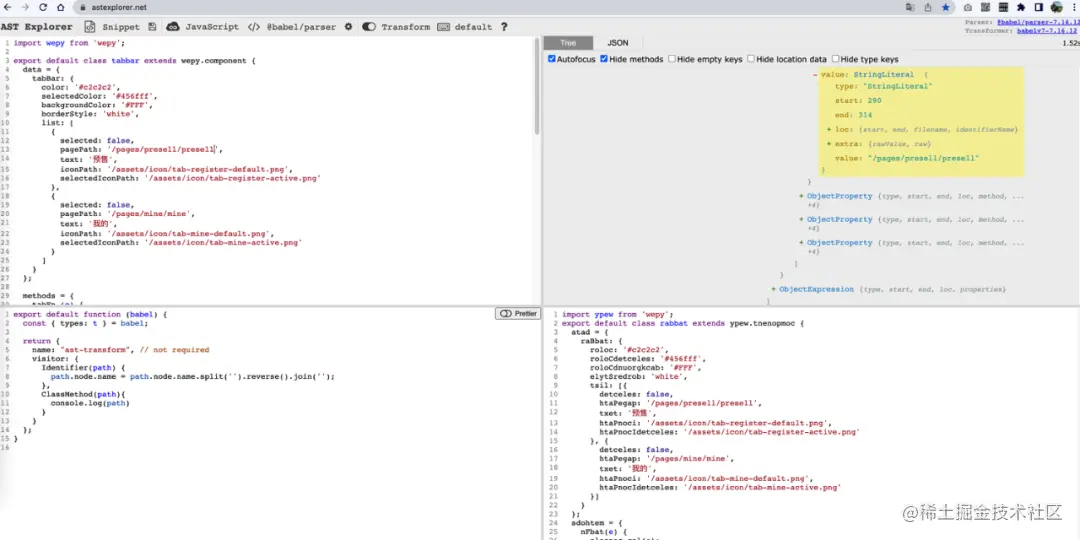Click the browser home icon
The image size is (1080, 540).
pos(61,7)
